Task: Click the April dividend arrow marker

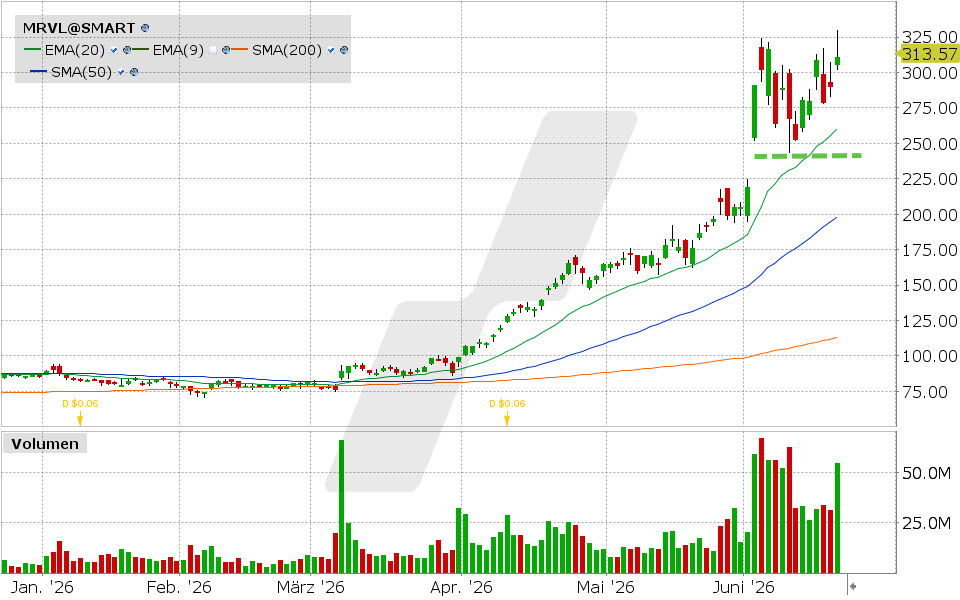Action: [507, 419]
